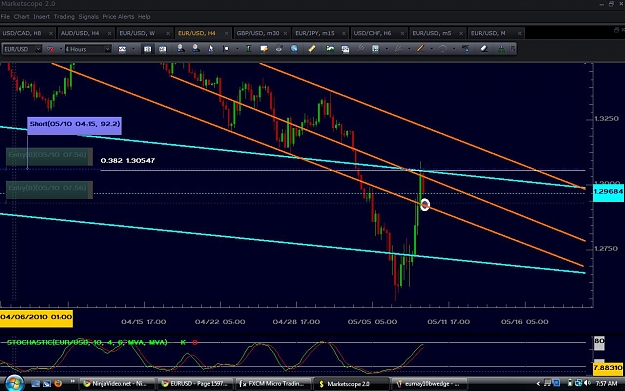This screenshot has height=391, width=625.
Task: Open the Insert menu
Action: [x=41, y=17]
